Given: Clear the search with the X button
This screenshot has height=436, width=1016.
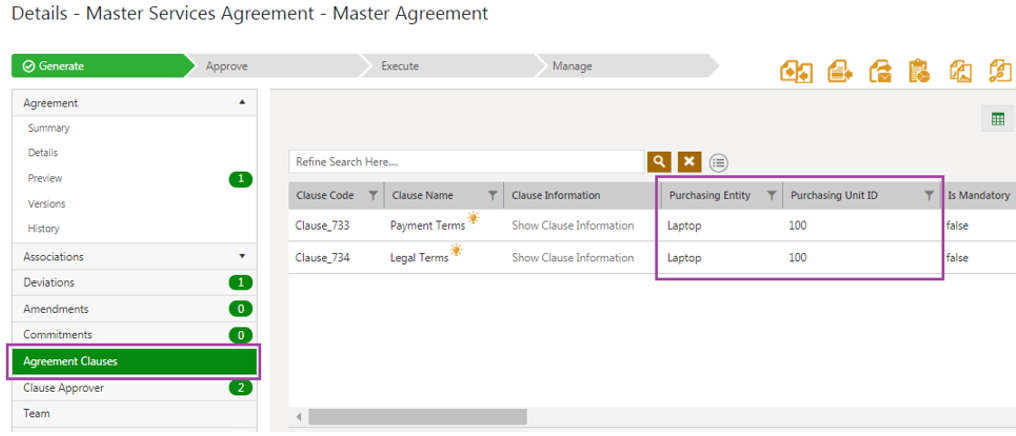Looking at the screenshot, I should point(689,162).
